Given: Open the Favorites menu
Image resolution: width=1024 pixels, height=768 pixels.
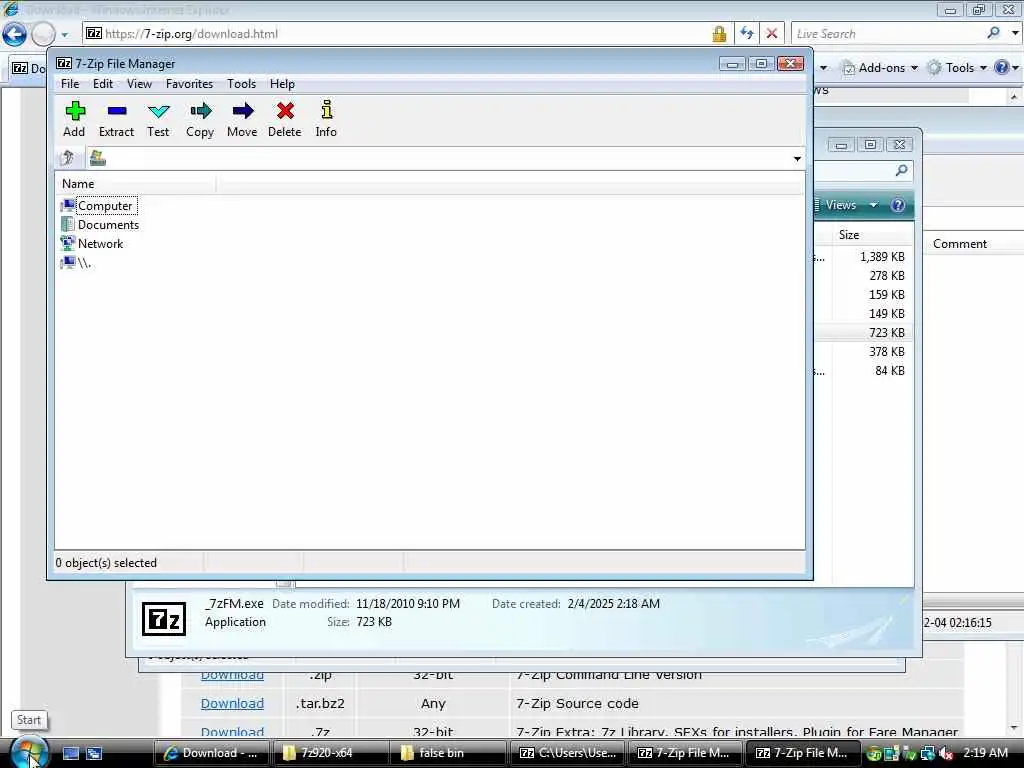Looking at the screenshot, I should [189, 84].
